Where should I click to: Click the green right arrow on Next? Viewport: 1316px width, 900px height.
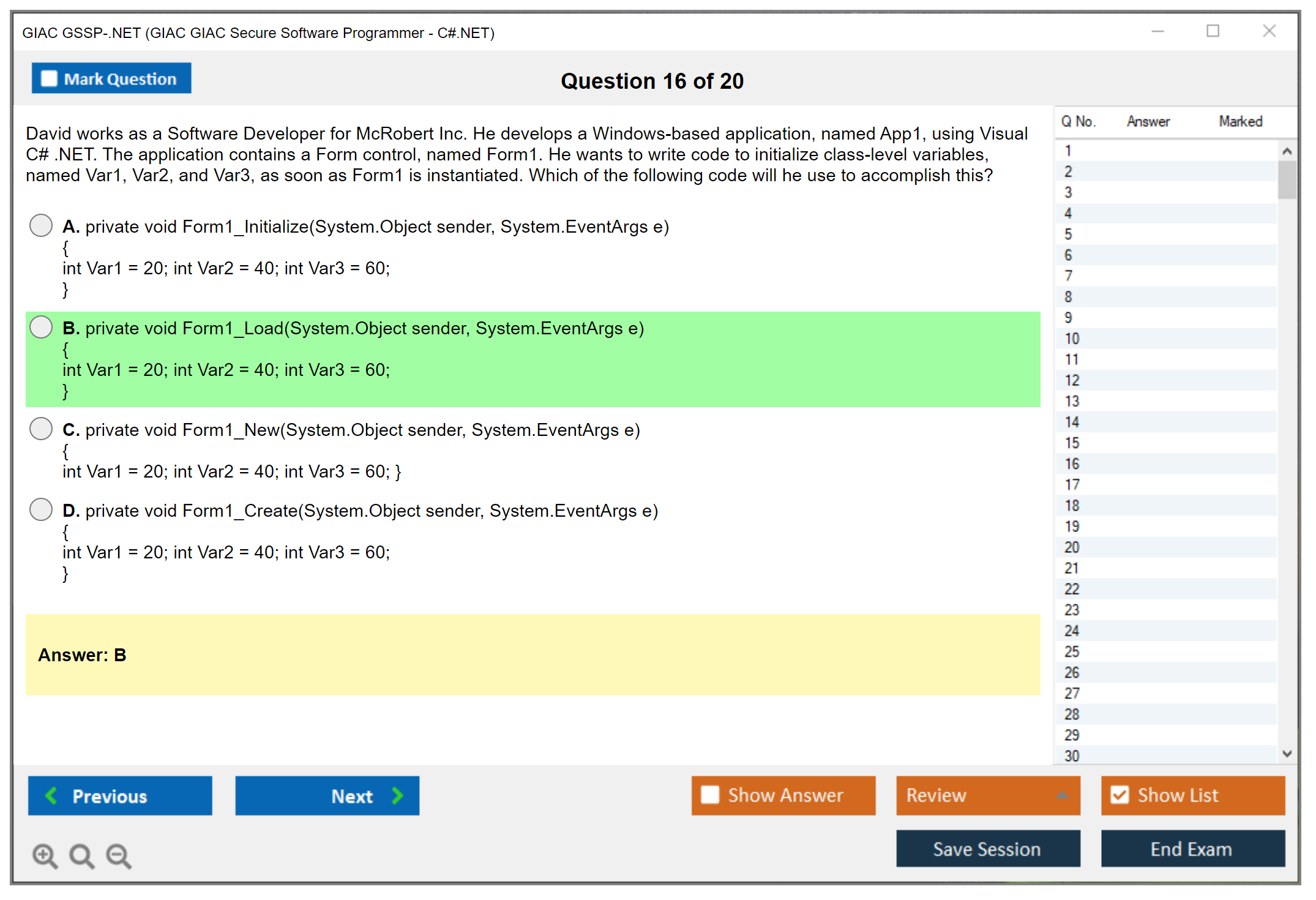click(x=398, y=795)
